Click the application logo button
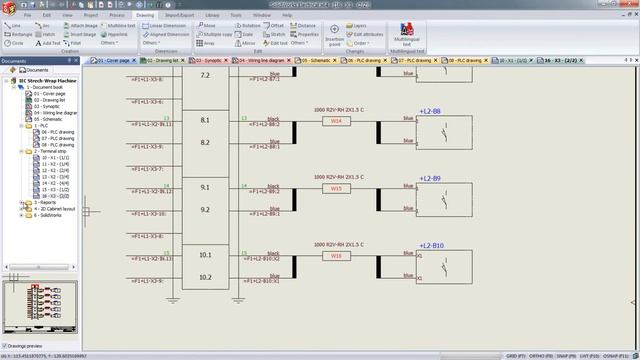 [x=8, y=7]
